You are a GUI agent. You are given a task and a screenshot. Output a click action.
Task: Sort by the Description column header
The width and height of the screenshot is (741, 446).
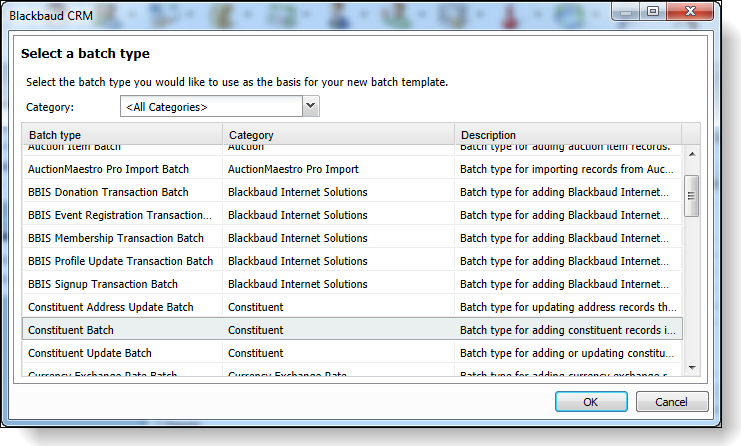(568, 135)
